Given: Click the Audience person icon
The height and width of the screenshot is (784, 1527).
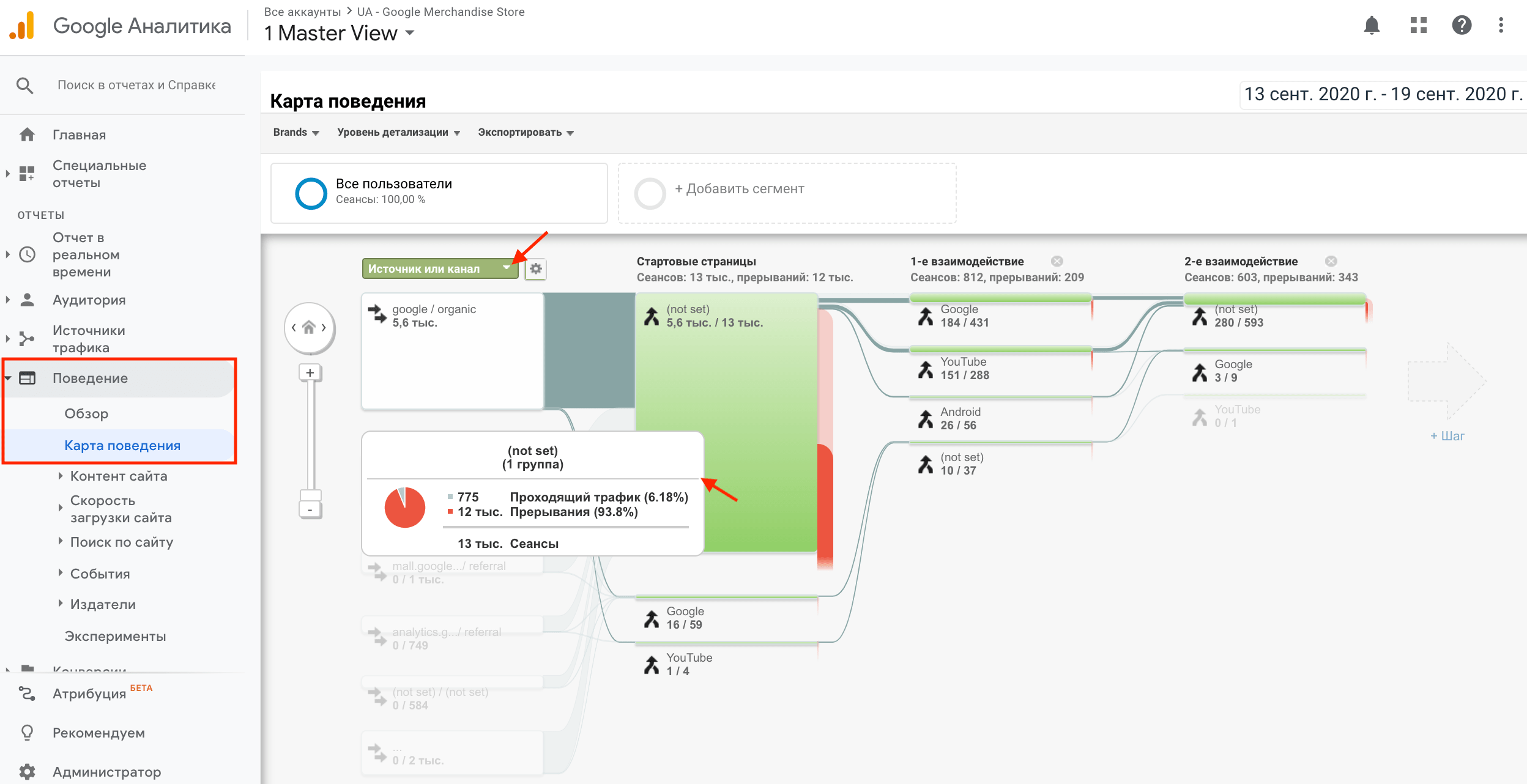Looking at the screenshot, I should (x=27, y=300).
